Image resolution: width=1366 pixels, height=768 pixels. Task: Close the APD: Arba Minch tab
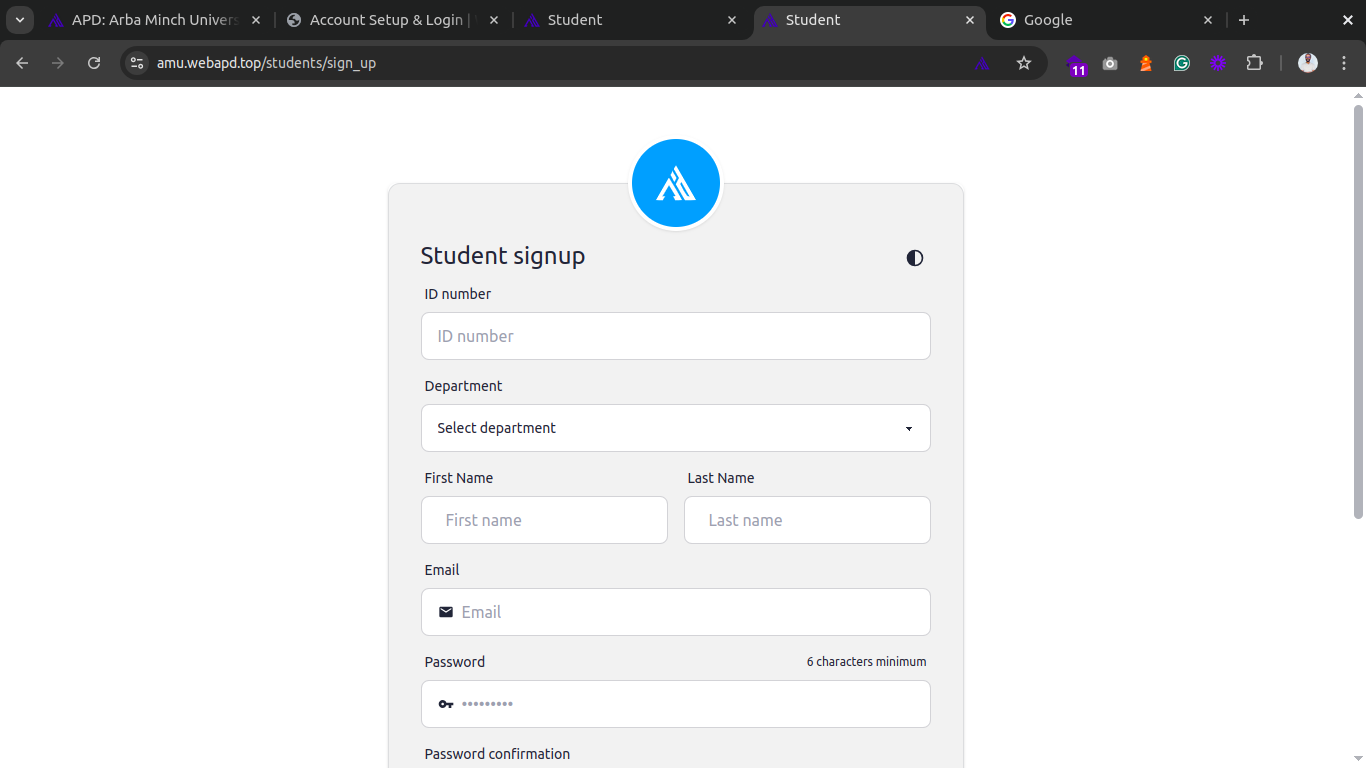(256, 20)
